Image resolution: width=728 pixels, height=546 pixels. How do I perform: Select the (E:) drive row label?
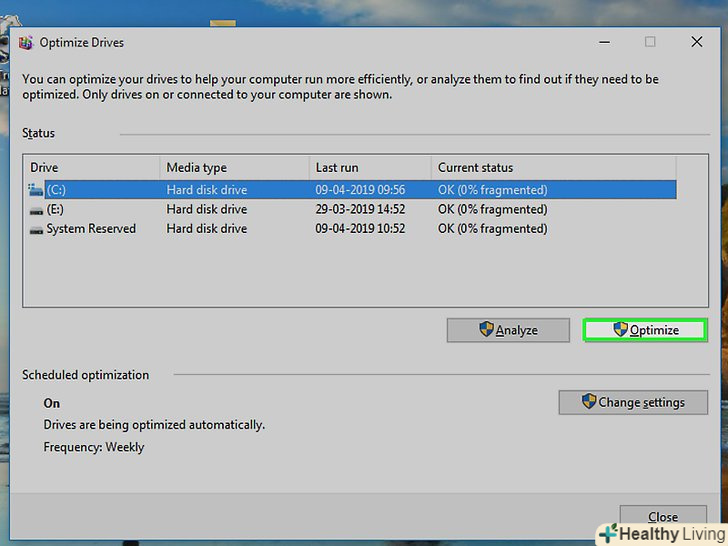click(x=55, y=209)
